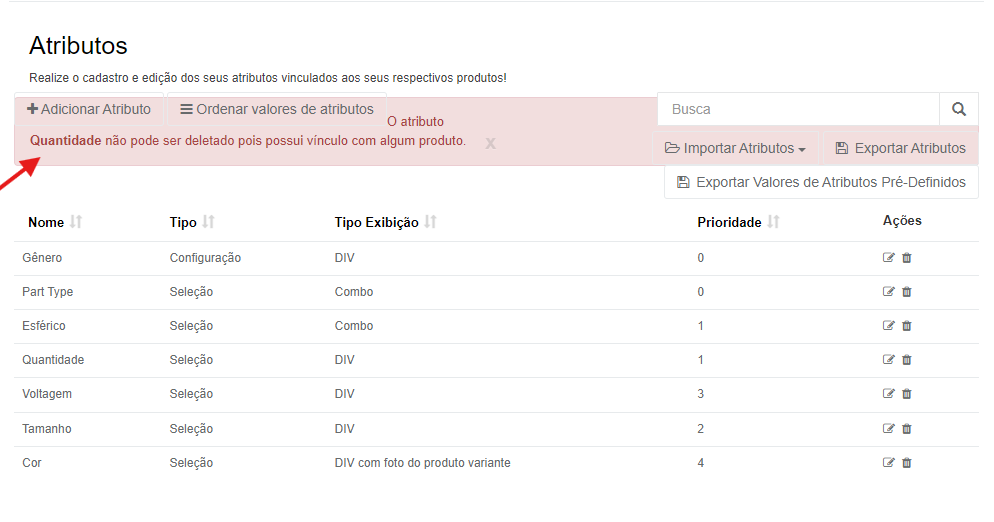Click Adicionar Atributo button
The image size is (994, 522).
tap(89, 109)
